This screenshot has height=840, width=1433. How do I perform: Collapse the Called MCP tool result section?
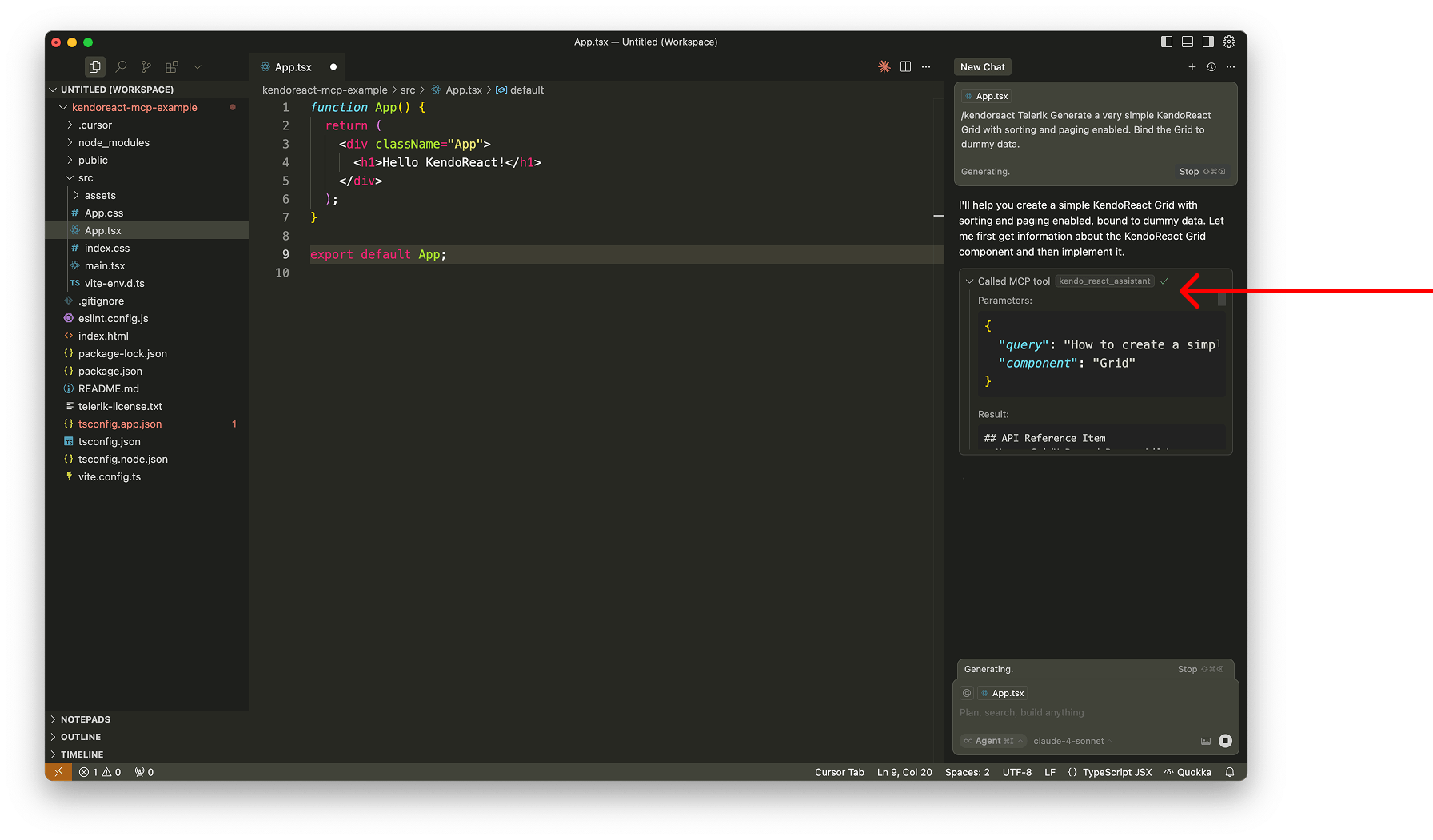pyautogui.click(x=969, y=281)
